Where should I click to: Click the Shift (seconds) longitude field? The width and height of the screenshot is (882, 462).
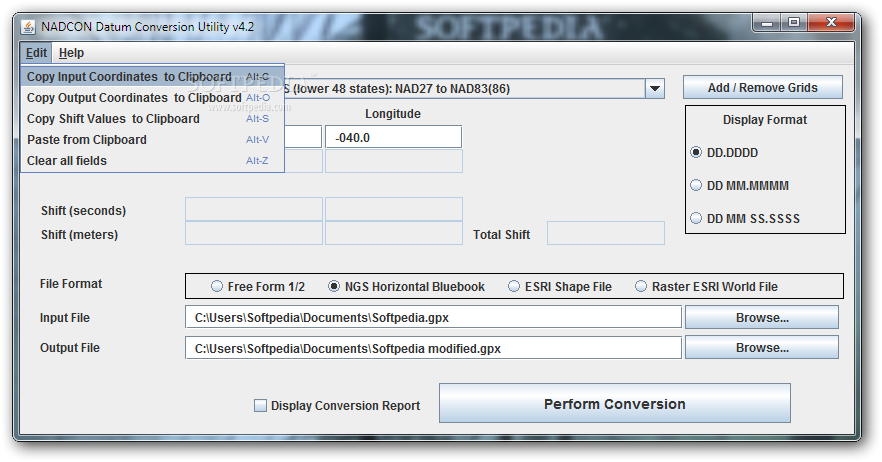394,209
